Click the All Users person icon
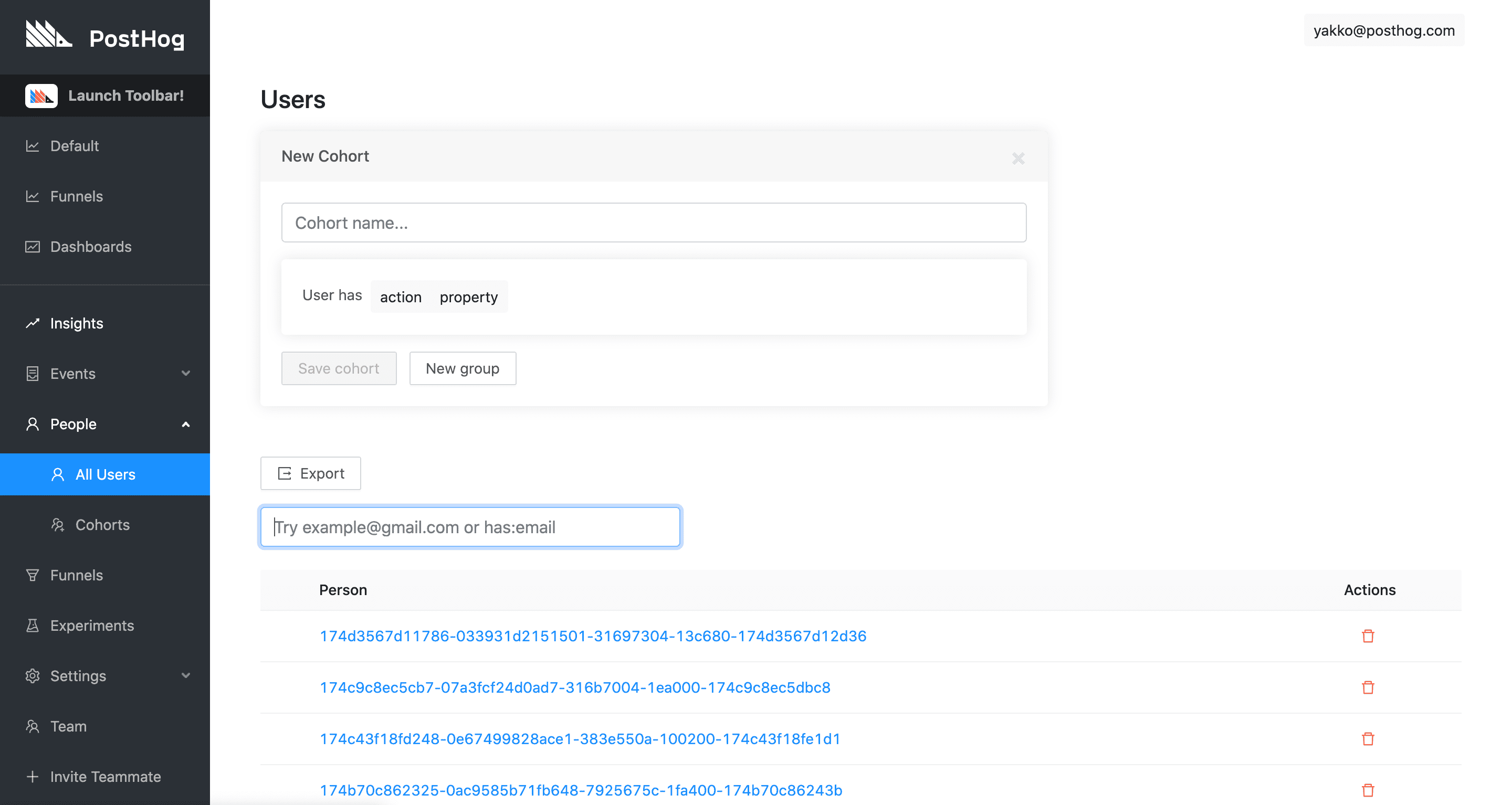 click(58, 475)
